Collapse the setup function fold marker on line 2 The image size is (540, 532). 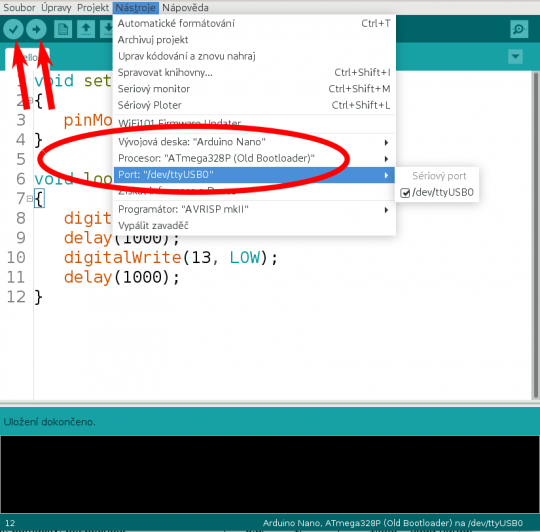click(30, 100)
